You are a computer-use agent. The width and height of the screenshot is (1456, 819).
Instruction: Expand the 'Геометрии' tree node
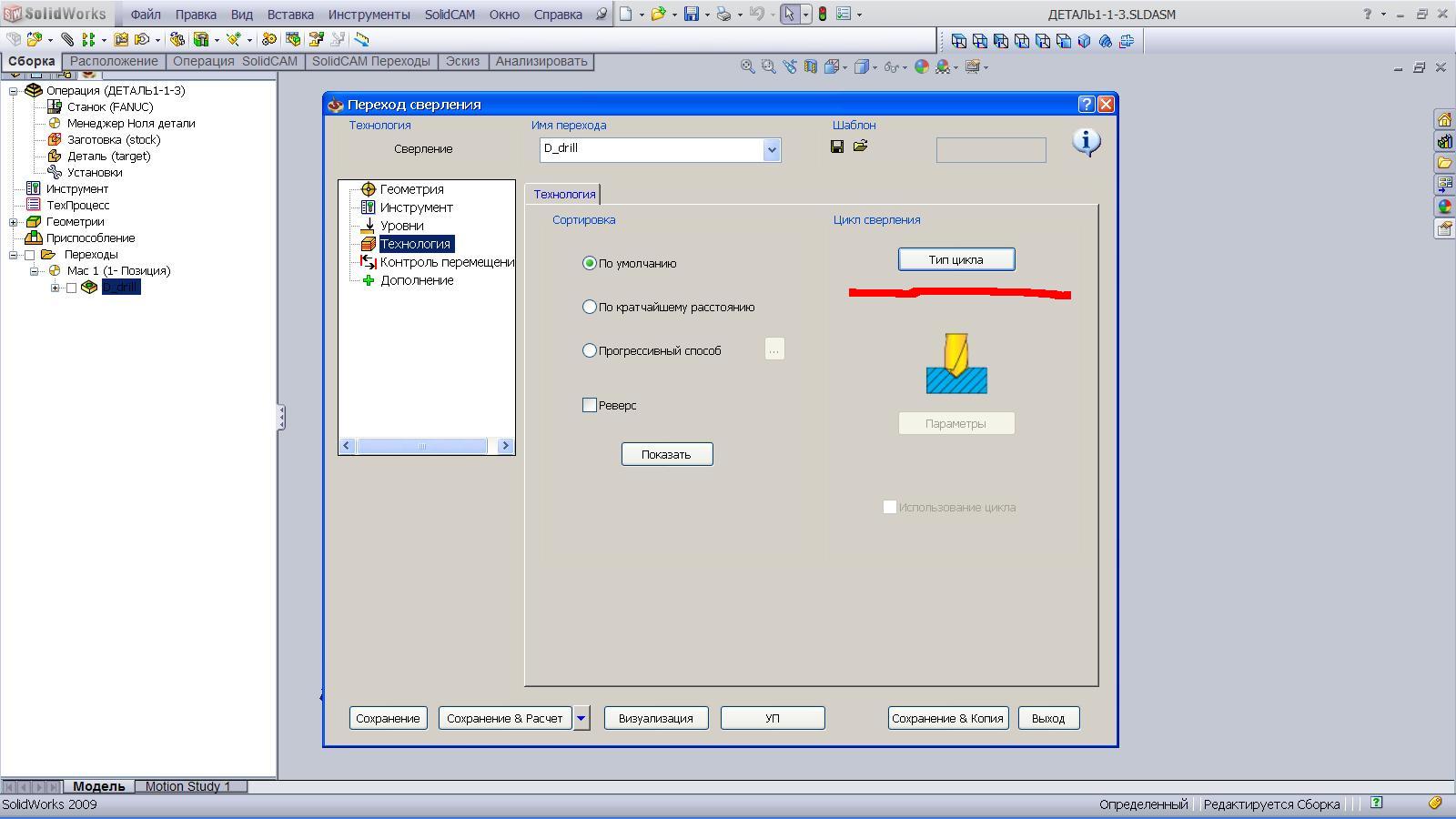(14, 222)
